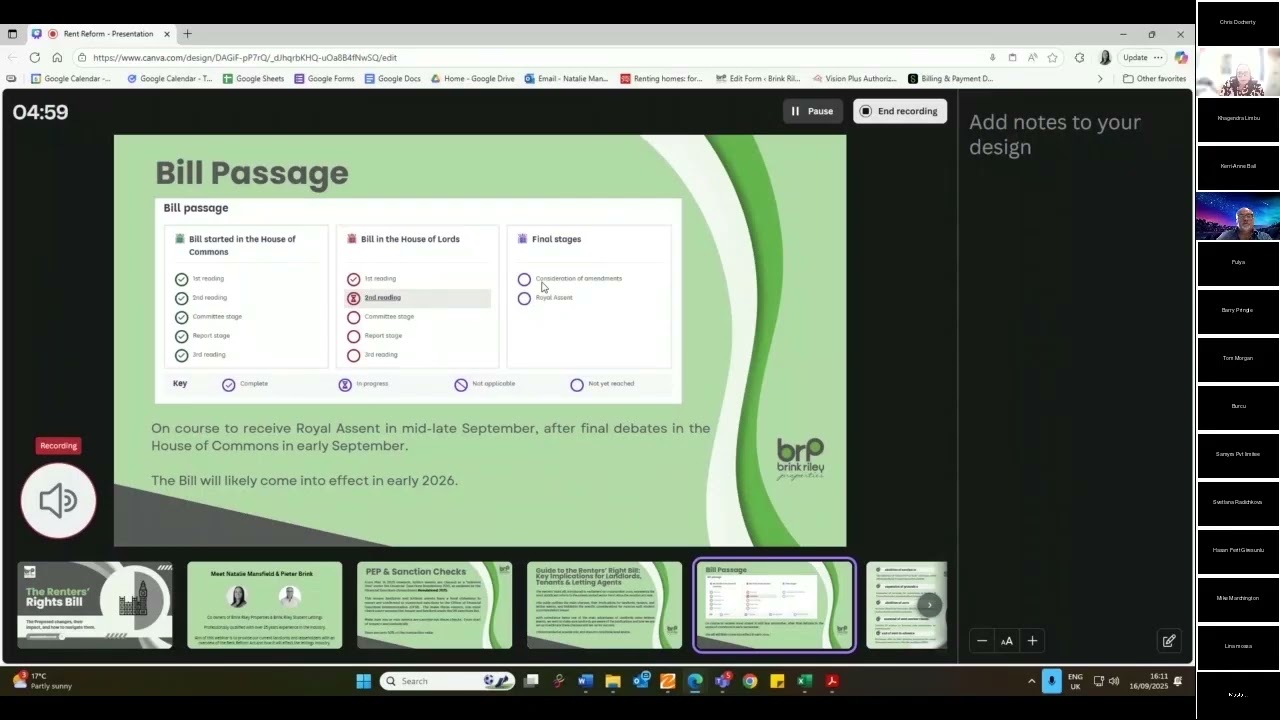Click the Add notes to your design field
The image size is (1280, 720).
[x=1055, y=134]
